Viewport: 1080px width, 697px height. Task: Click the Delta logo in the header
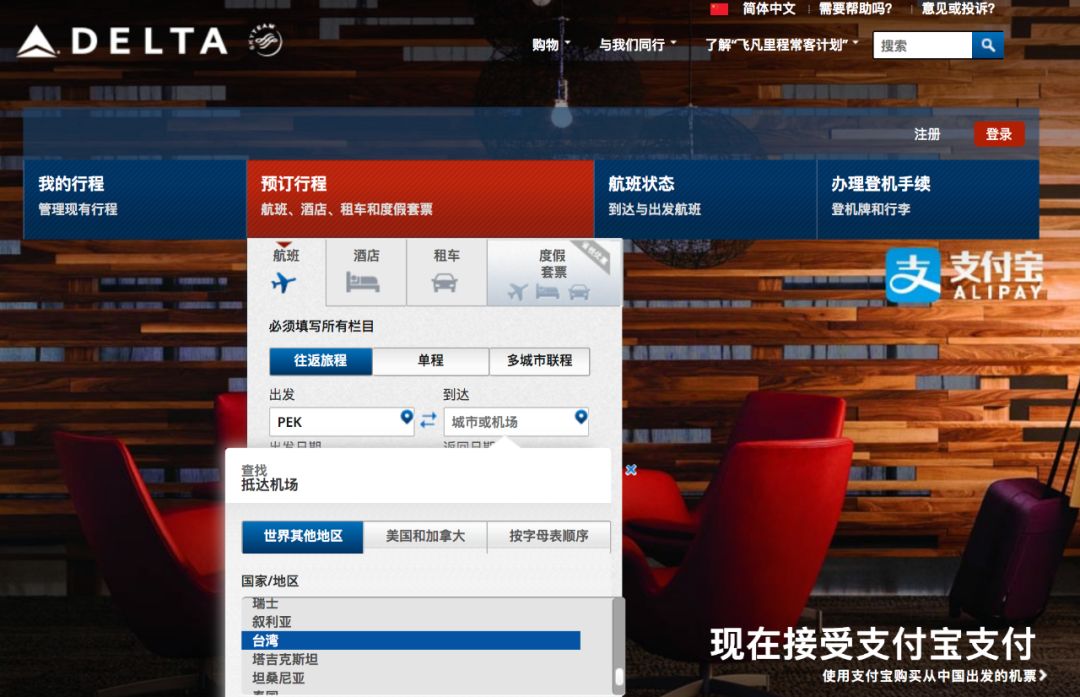120,43
